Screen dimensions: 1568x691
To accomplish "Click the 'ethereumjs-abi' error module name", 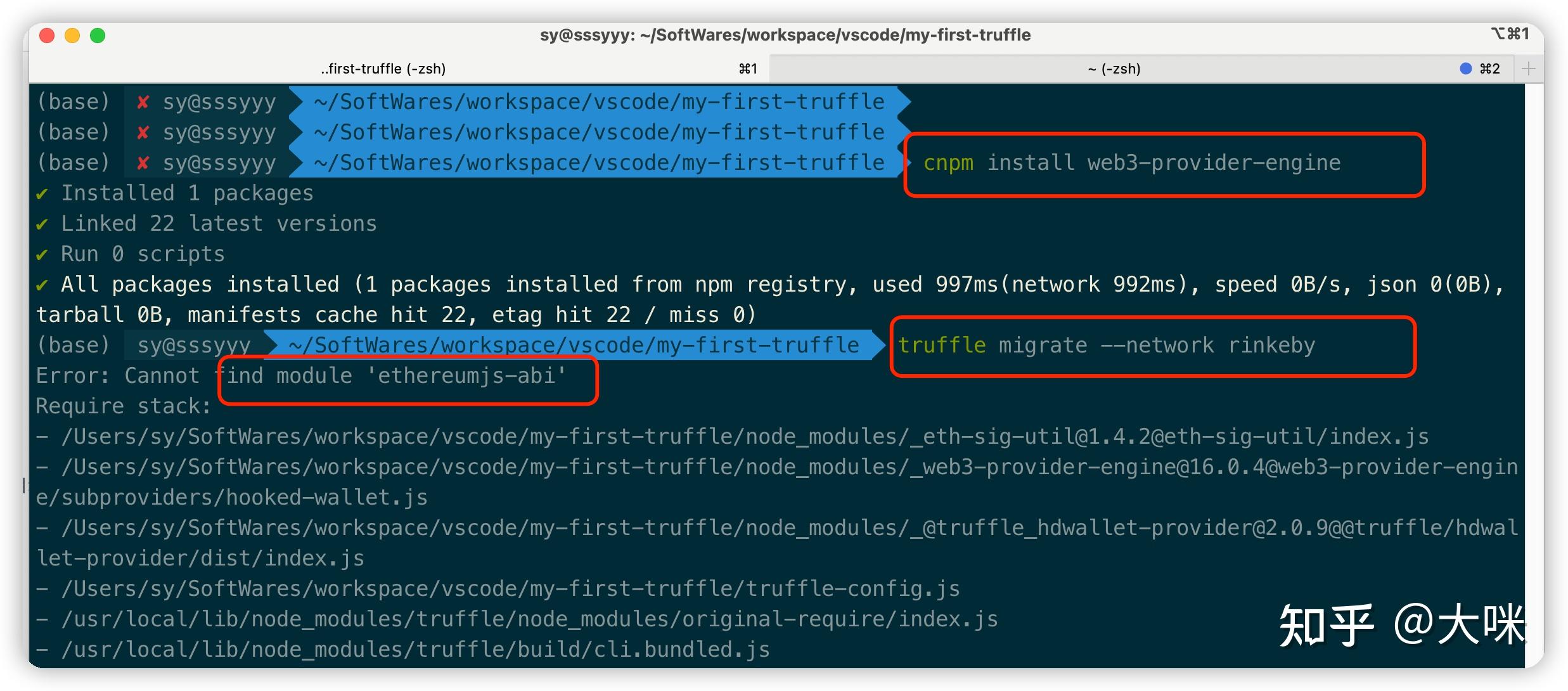I will 466,376.
